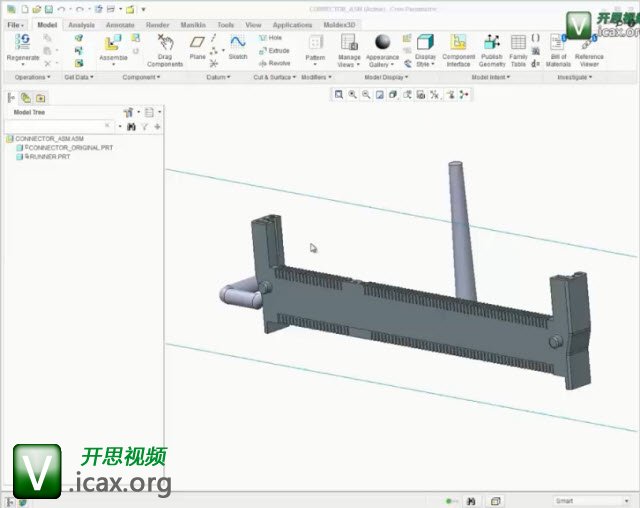Image resolution: width=640 pixels, height=508 pixels.
Task: Click the Assemble component icon
Action: tap(113, 42)
